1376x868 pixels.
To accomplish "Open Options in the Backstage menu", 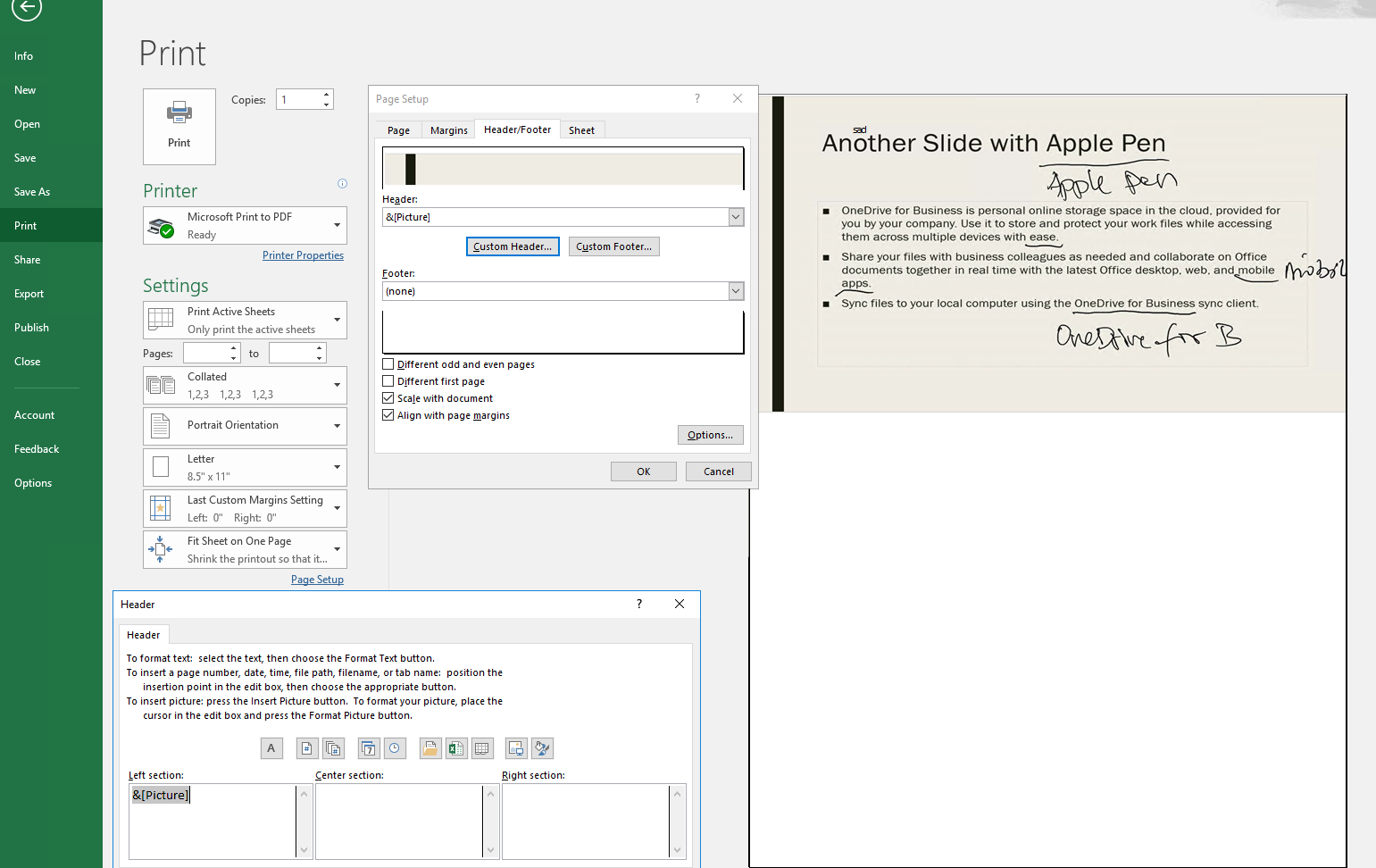I will 51,483.
